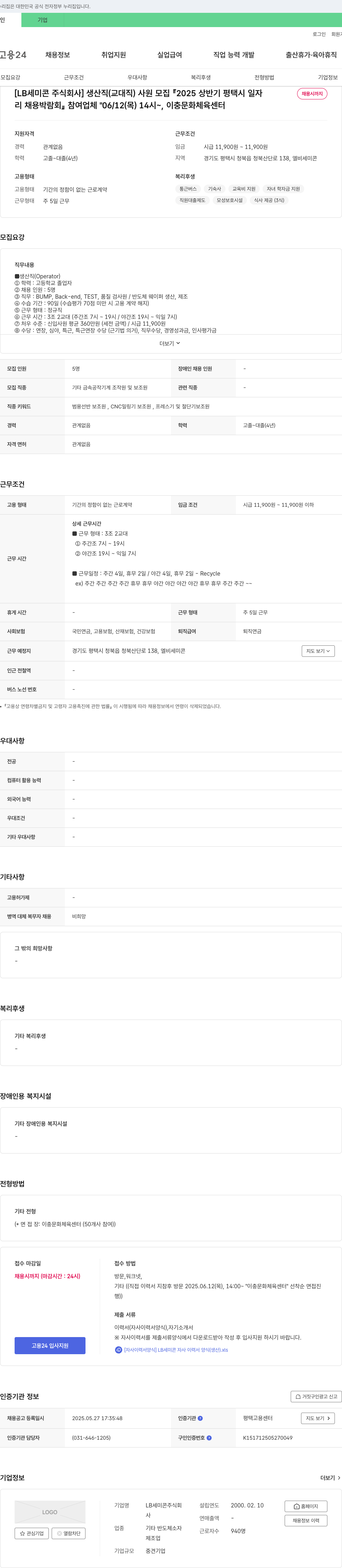The height and width of the screenshot is (1568, 342).
Task: Switch to the 기업 tab
Action: pos(43,20)
